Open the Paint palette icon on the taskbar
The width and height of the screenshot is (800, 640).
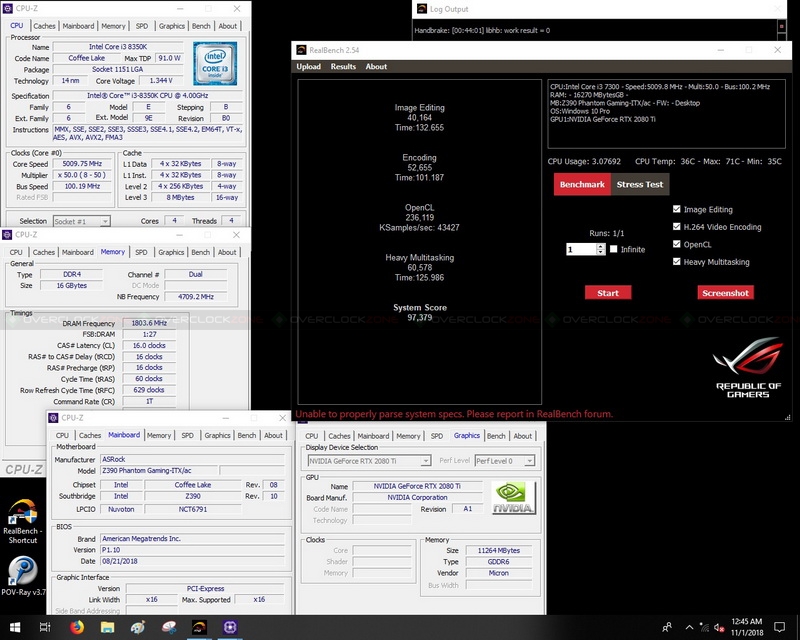pos(138,627)
